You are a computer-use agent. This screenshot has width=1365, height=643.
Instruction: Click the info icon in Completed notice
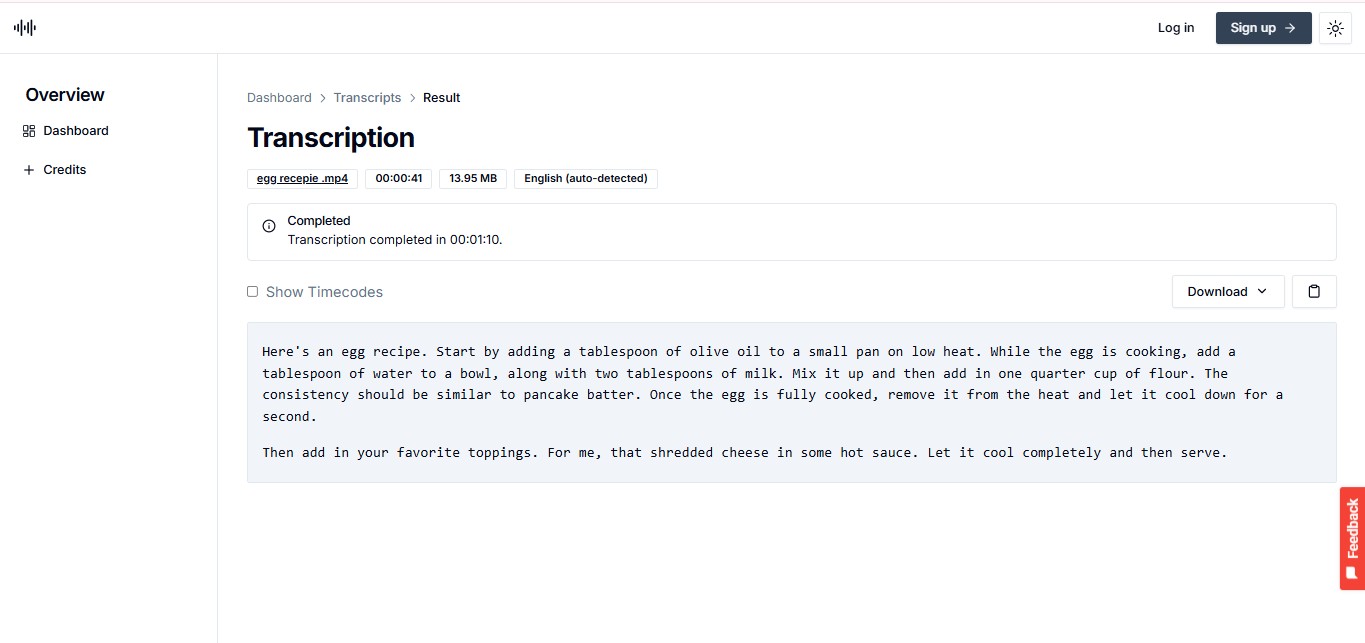click(269, 226)
